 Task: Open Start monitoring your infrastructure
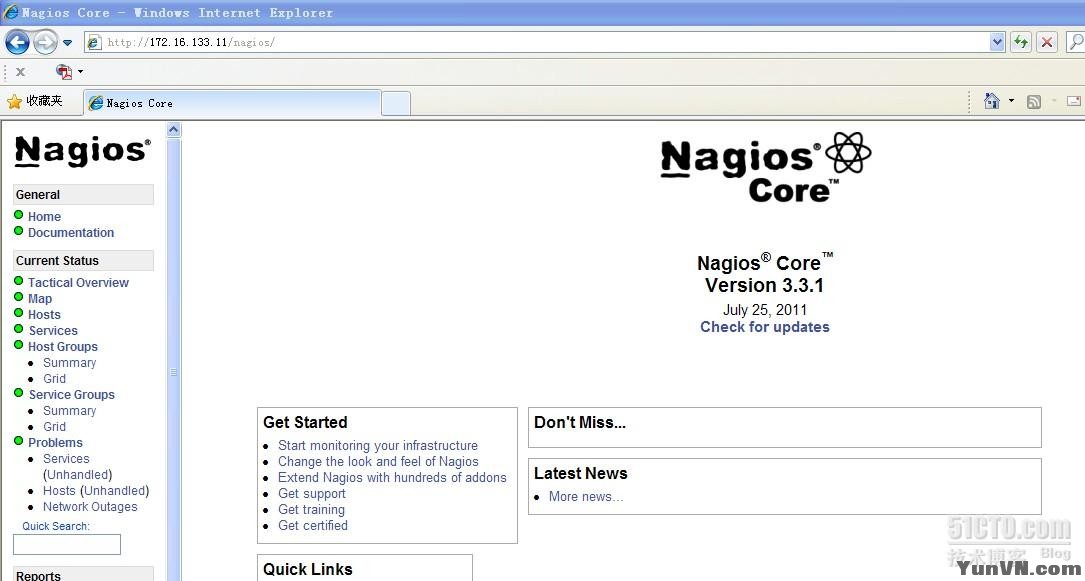click(378, 445)
